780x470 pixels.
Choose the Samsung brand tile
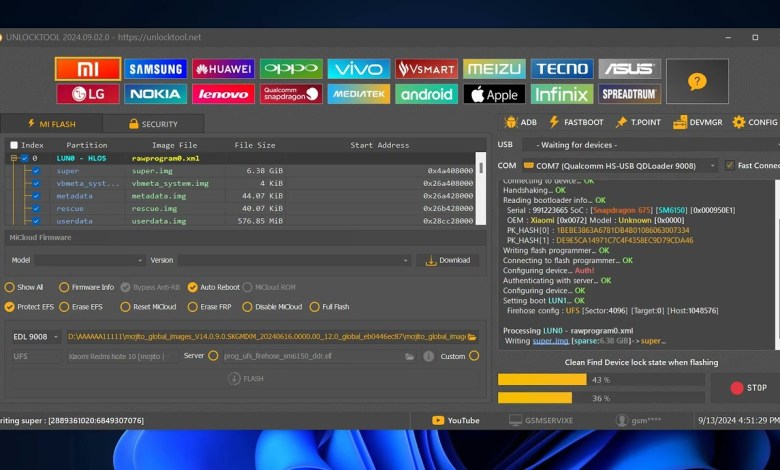(155, 69)
